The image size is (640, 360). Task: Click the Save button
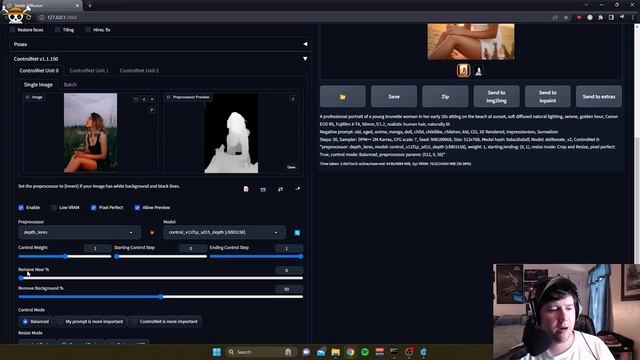pyautogui.click(x=394, y=97)
